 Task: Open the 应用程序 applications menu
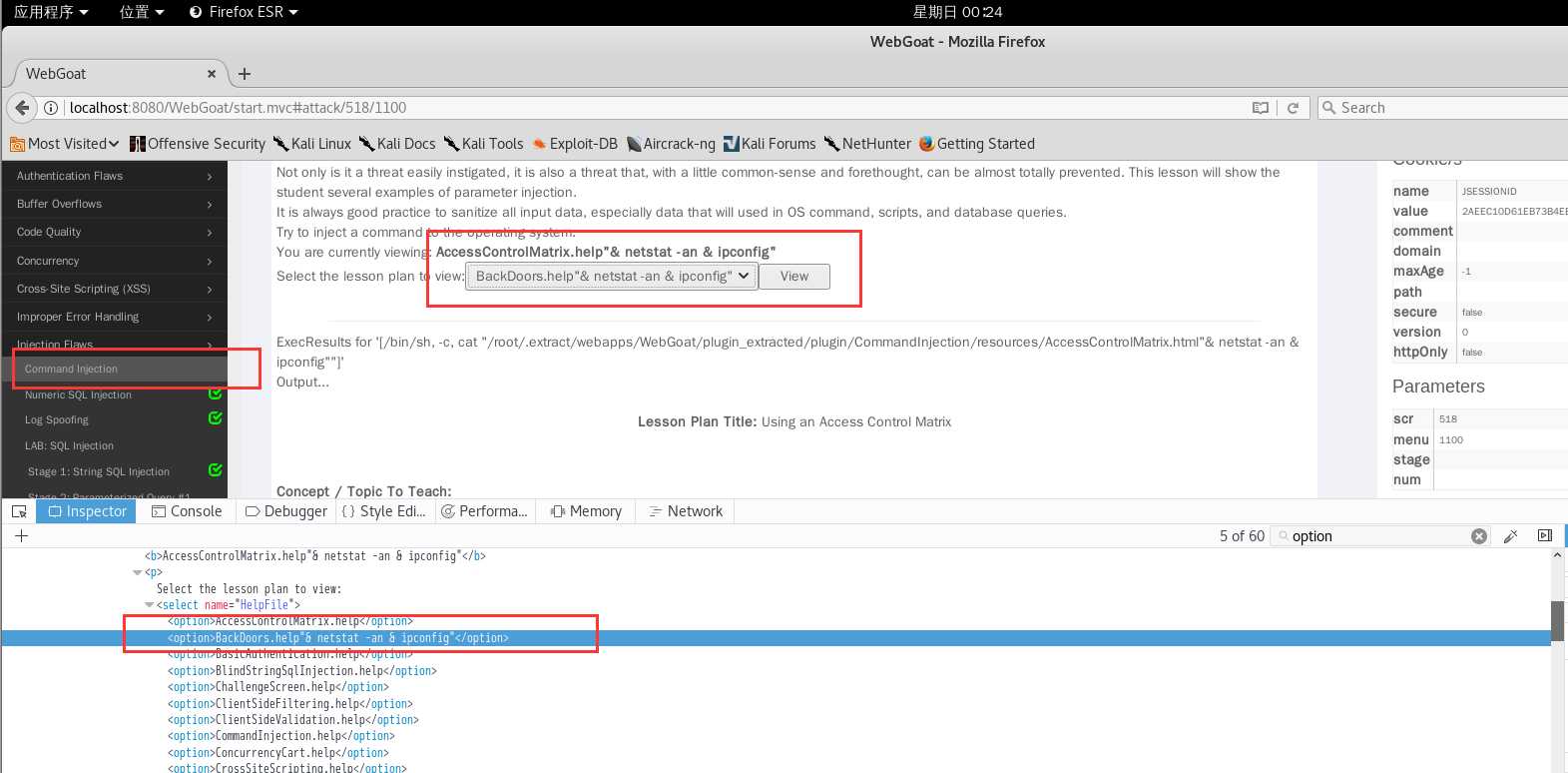[x=51, y=12]
